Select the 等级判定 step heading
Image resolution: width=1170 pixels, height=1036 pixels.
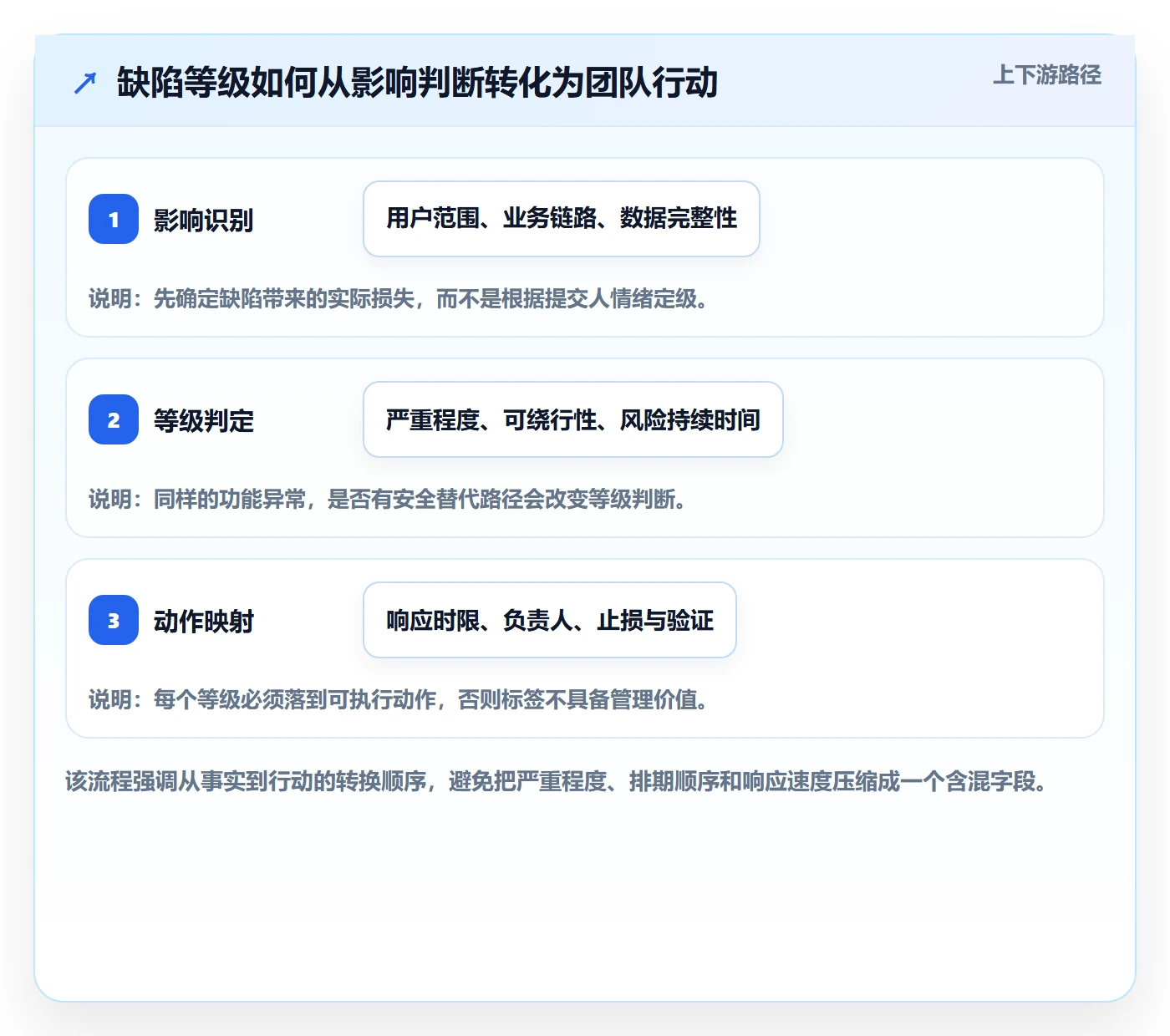[x=203, y=421]
